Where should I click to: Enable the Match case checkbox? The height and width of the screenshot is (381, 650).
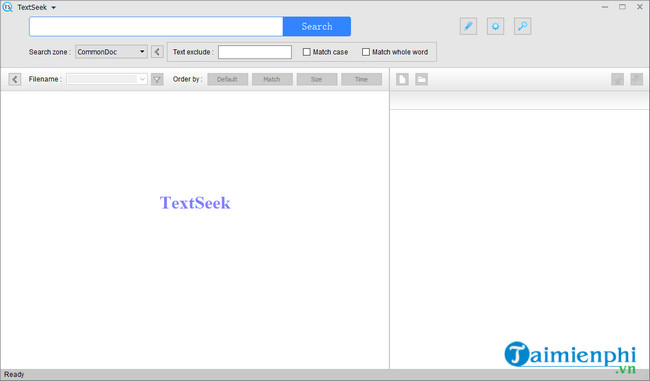[307, 52]
